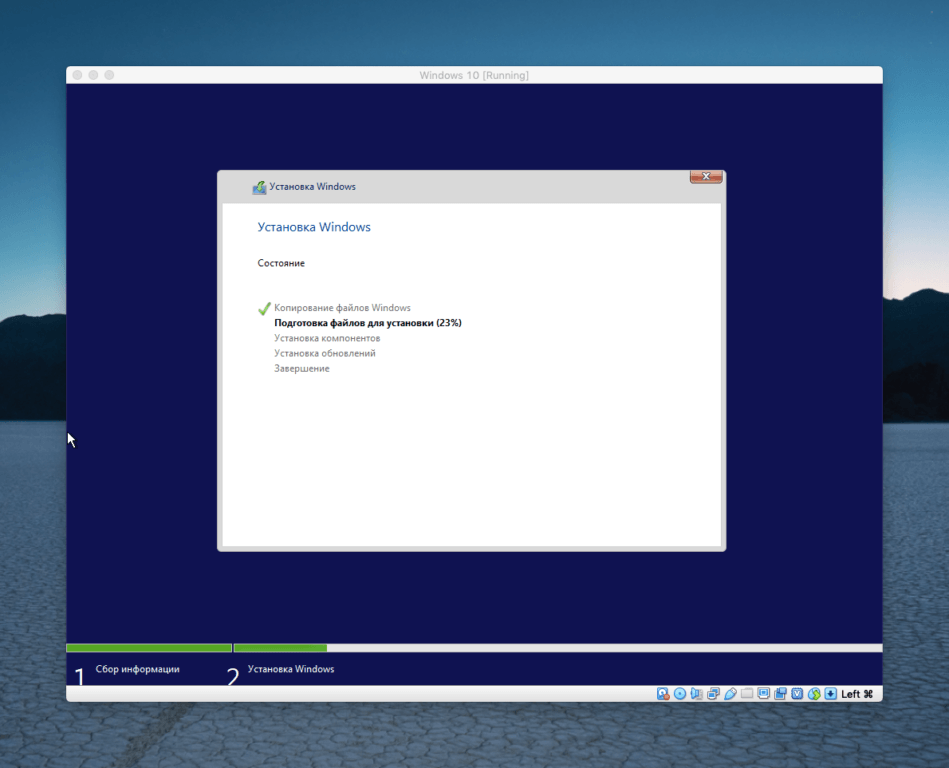Click the hard disk activity indicator icon
Image resolution: width=949 pixels, height=768 pixels.
click(x=663, y=694)
